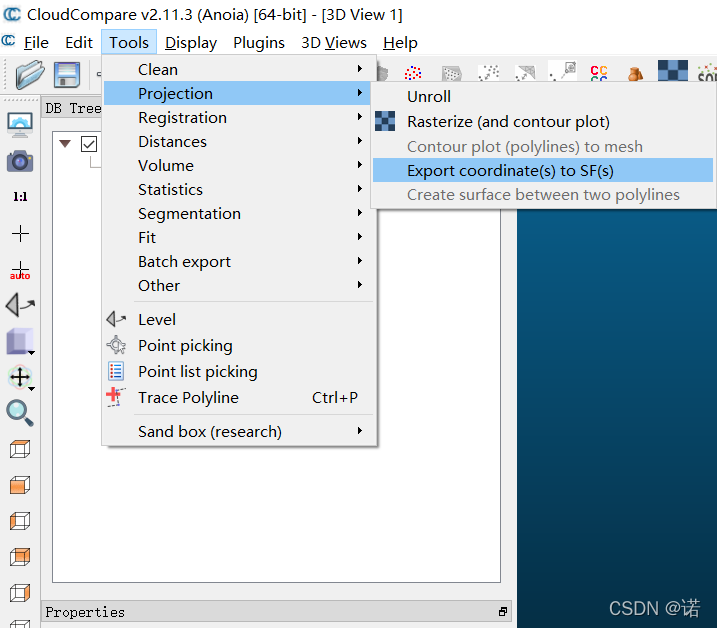Screen dimensions: 717x628
Task: Click Contour plot (polylines) to mesh entry
Action: pos(543,146)
